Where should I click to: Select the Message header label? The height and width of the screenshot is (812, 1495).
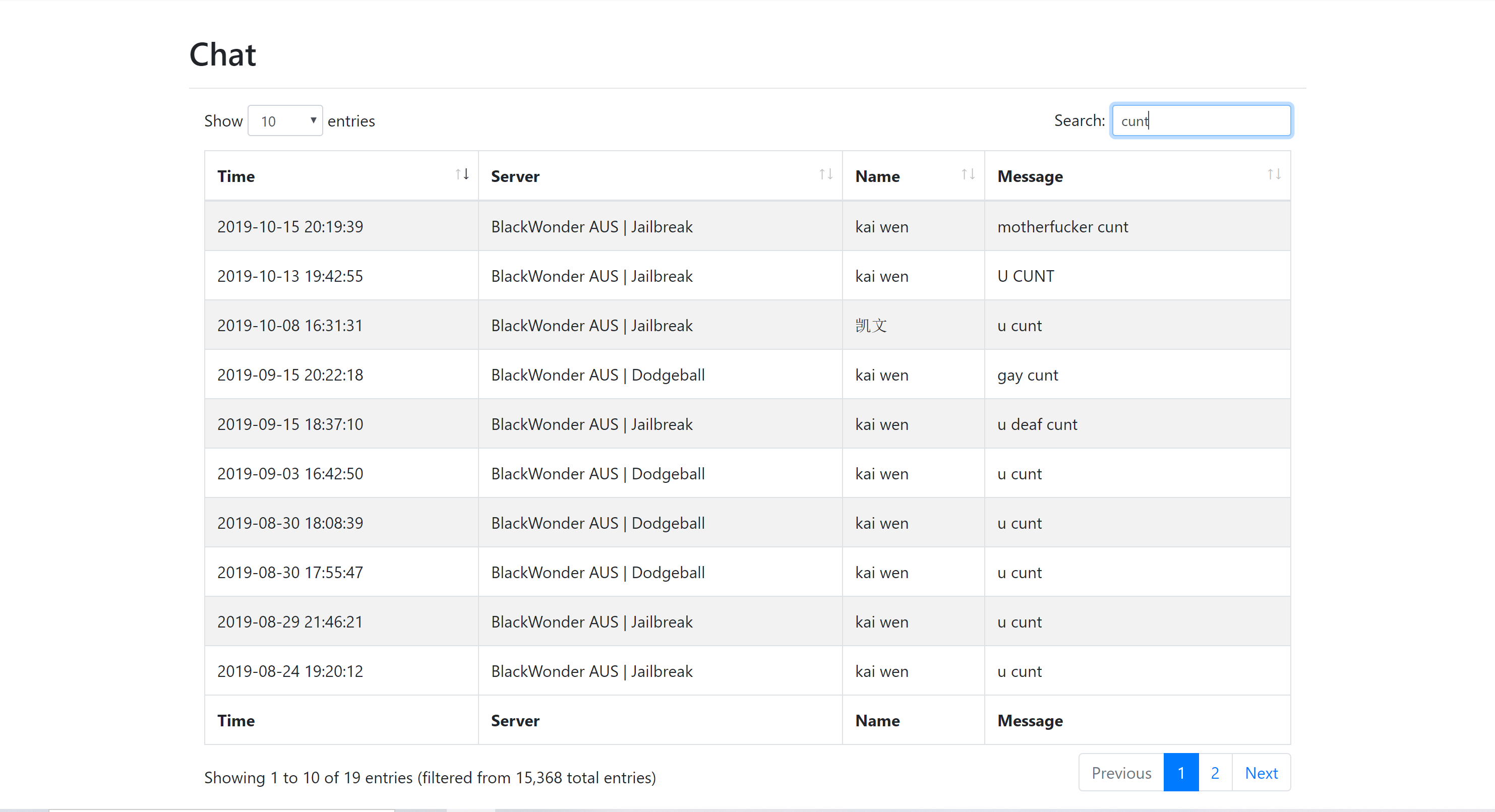1030,177
